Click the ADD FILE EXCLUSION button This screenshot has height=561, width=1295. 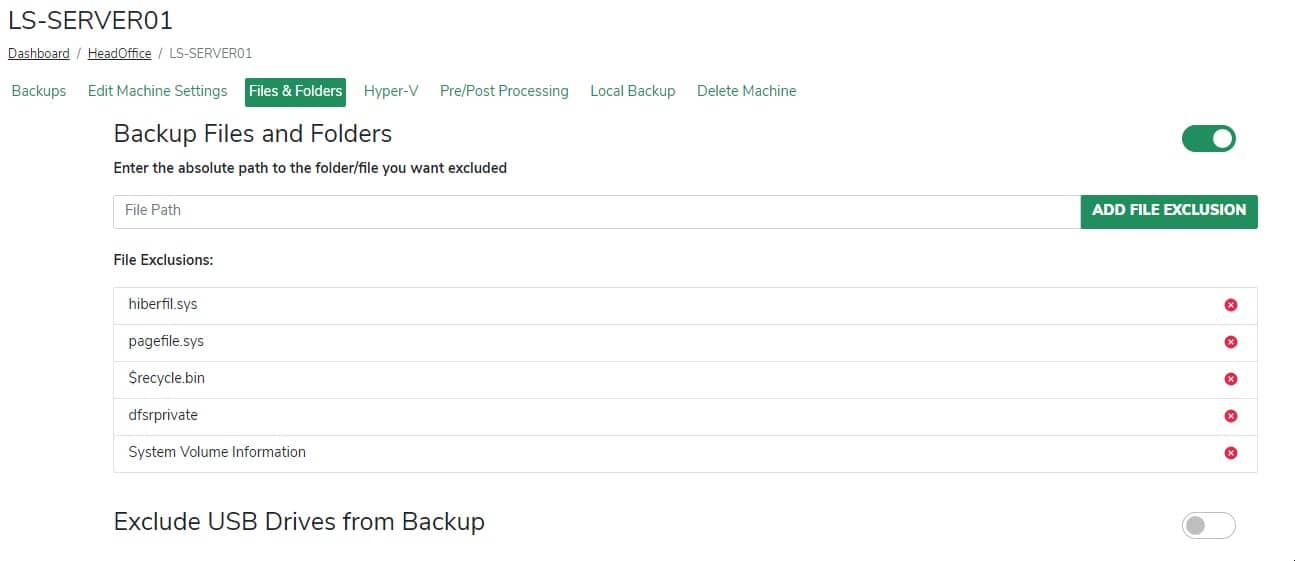(1169, 211)
